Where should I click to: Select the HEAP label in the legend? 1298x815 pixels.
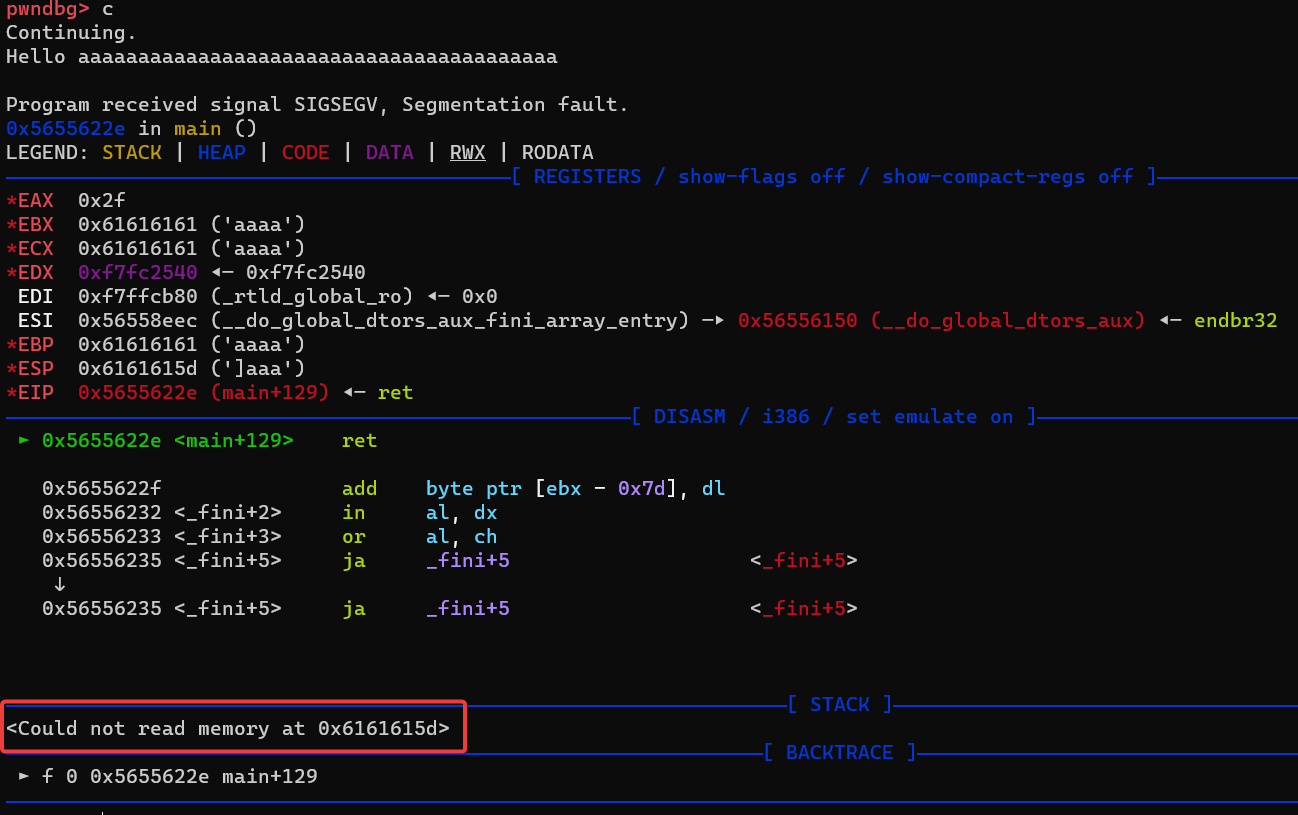[221, 153]
